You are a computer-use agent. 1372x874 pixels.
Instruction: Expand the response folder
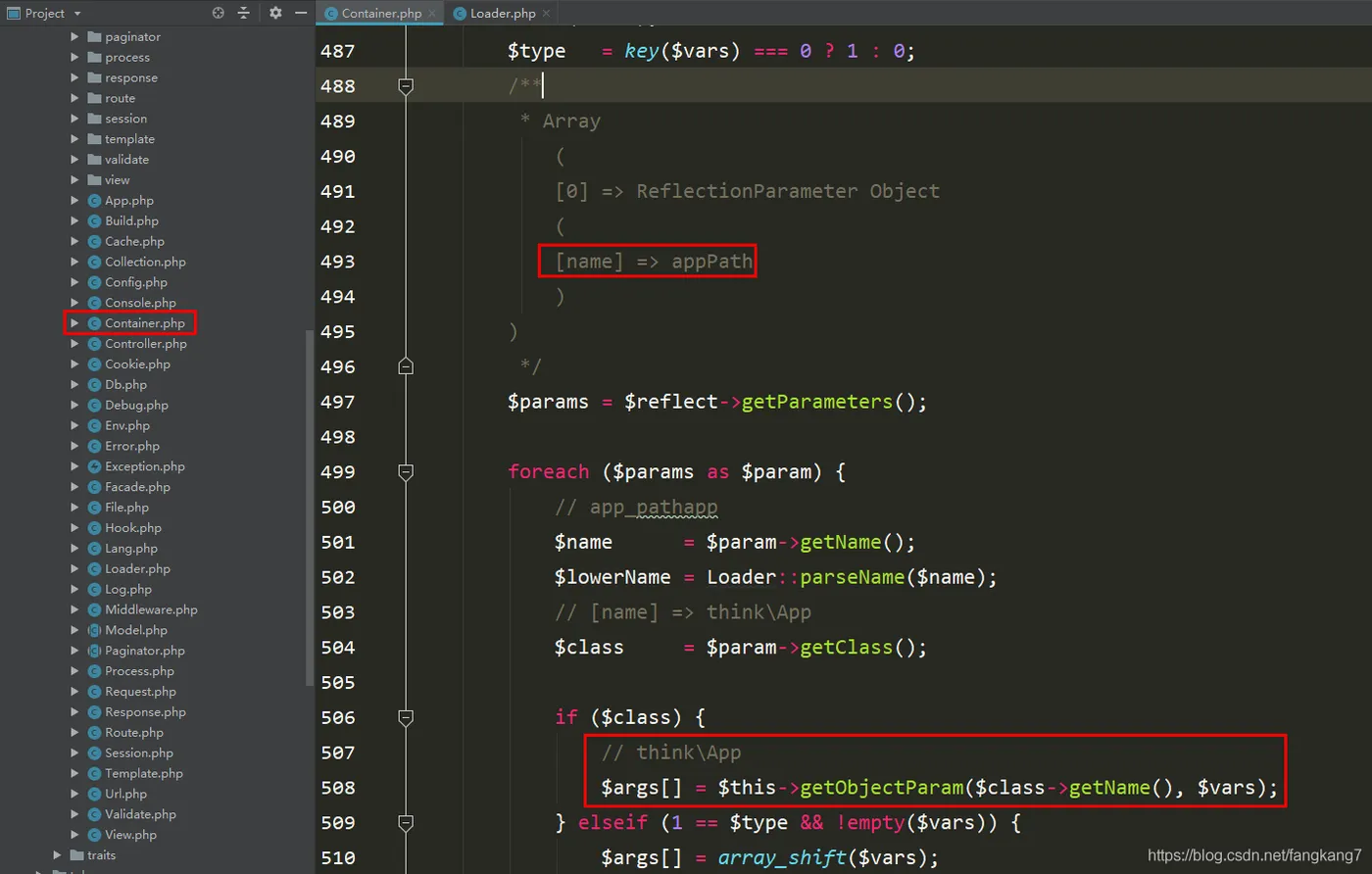74,78
